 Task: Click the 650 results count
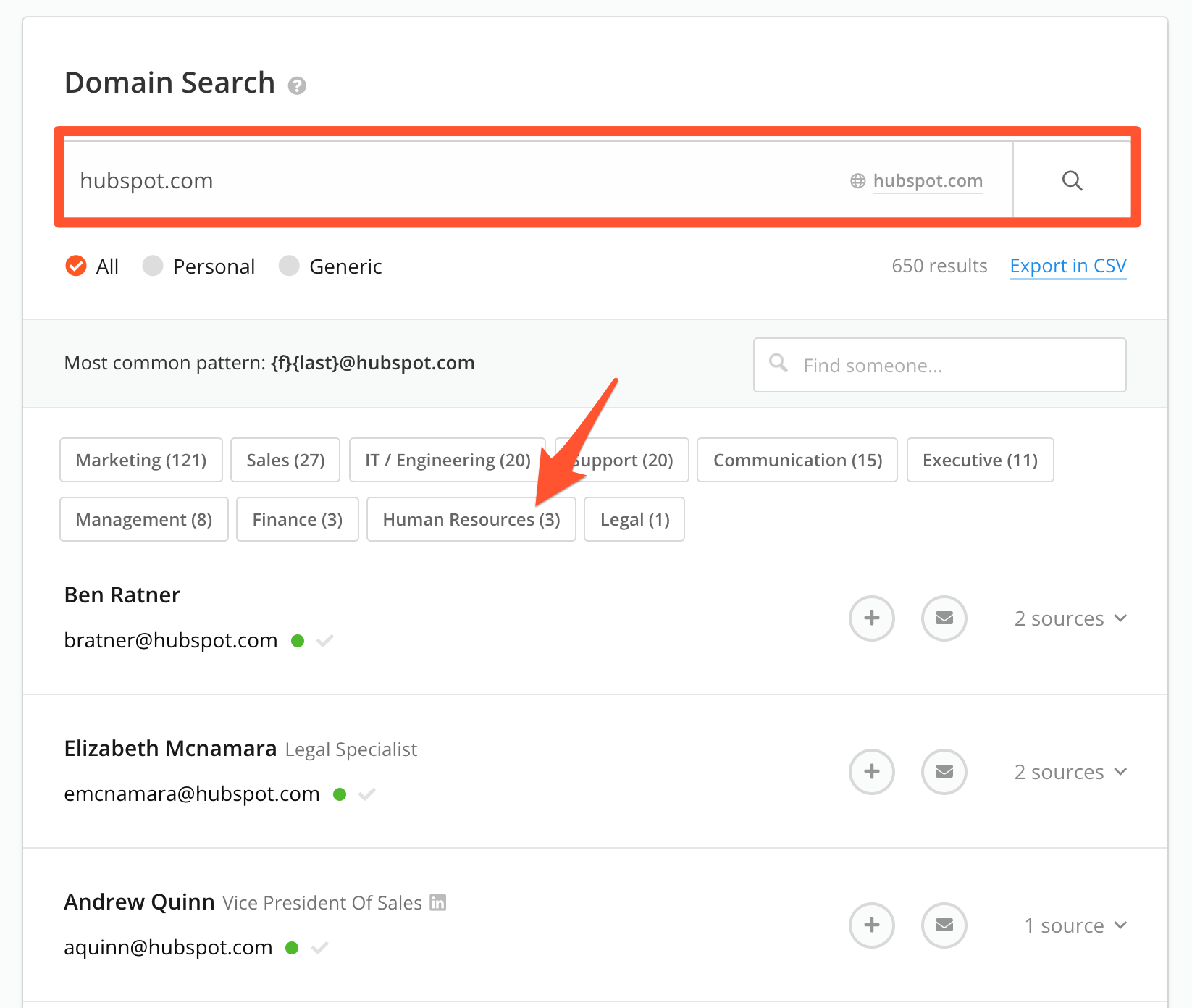pos(939,266)
